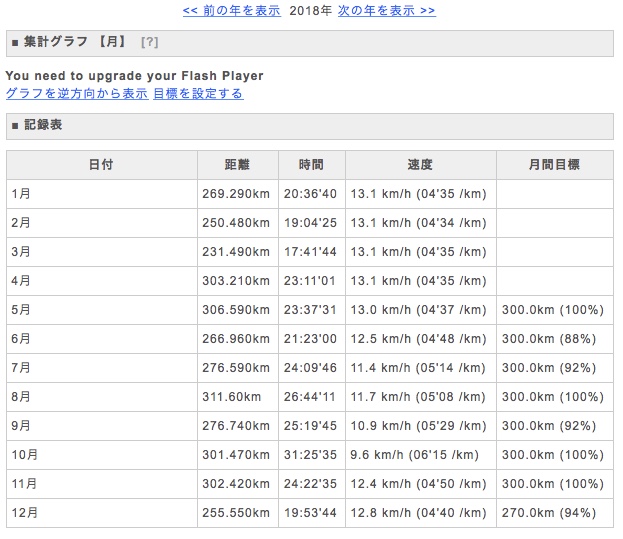
Task: Click the 日付 column header
Action: tap(100, 165)
